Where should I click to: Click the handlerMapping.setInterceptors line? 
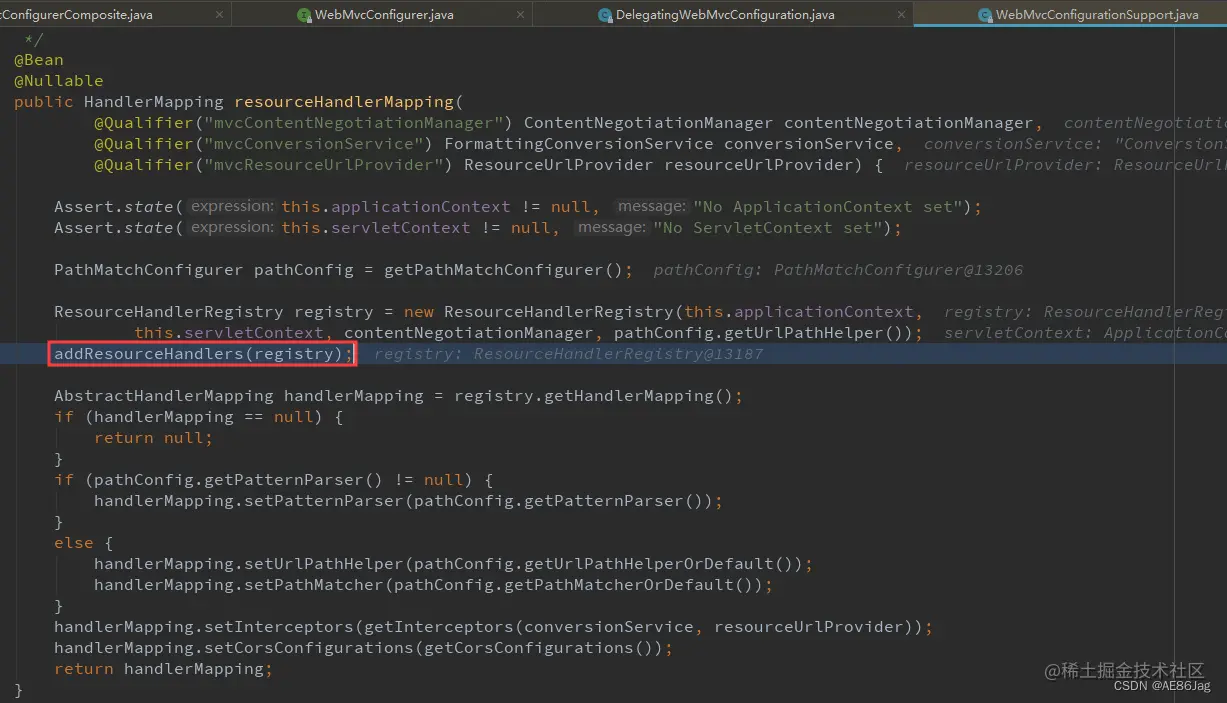pos(494,627)
